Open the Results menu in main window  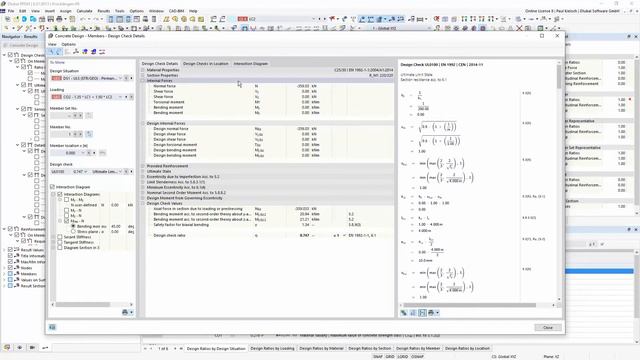(x=104, y=11)
